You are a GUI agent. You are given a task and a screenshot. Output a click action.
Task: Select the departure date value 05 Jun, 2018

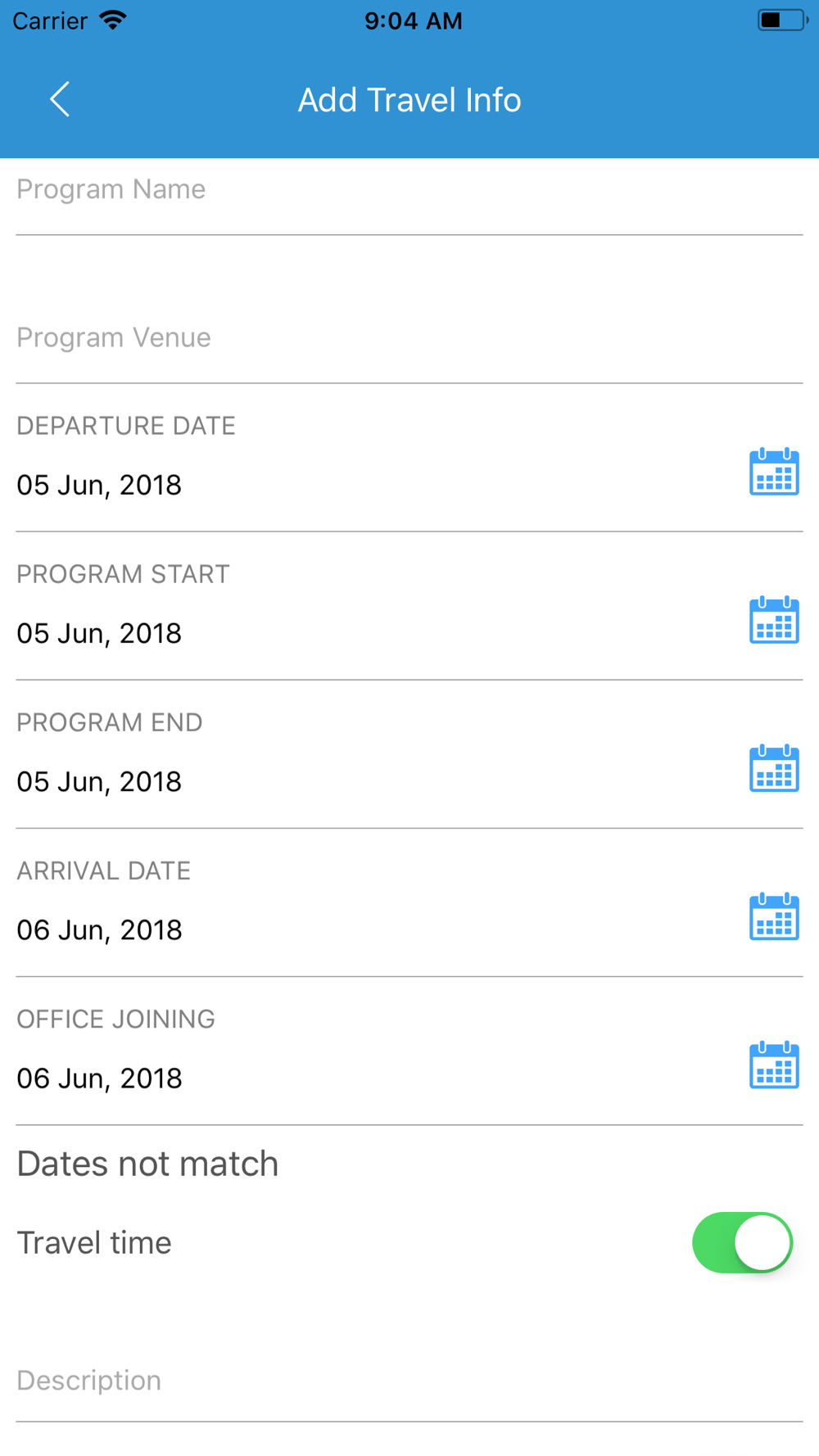point(99,485)
